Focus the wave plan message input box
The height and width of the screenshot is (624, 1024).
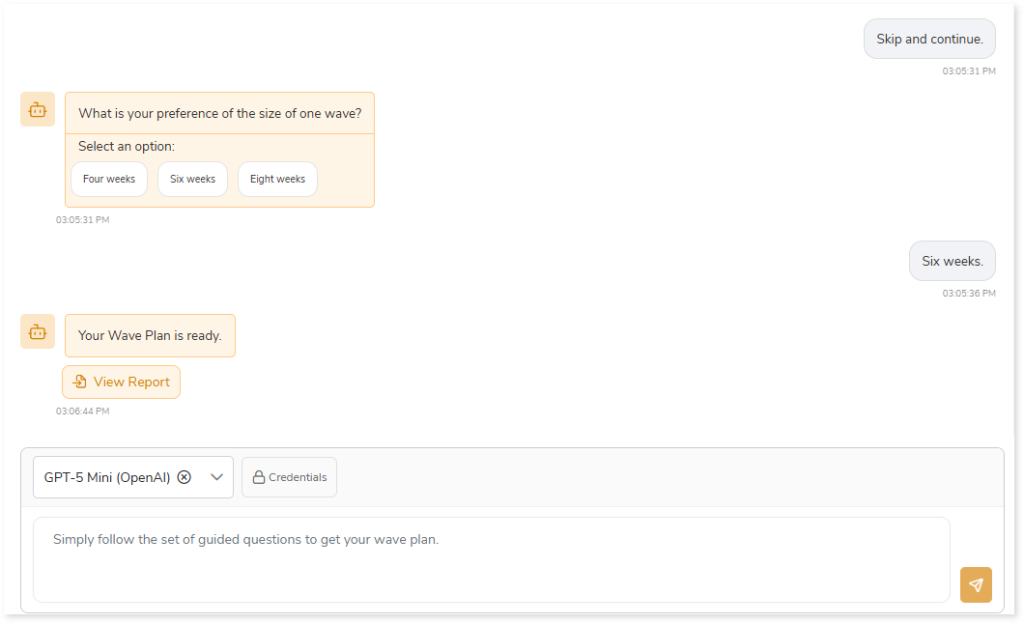pos(490,560)
